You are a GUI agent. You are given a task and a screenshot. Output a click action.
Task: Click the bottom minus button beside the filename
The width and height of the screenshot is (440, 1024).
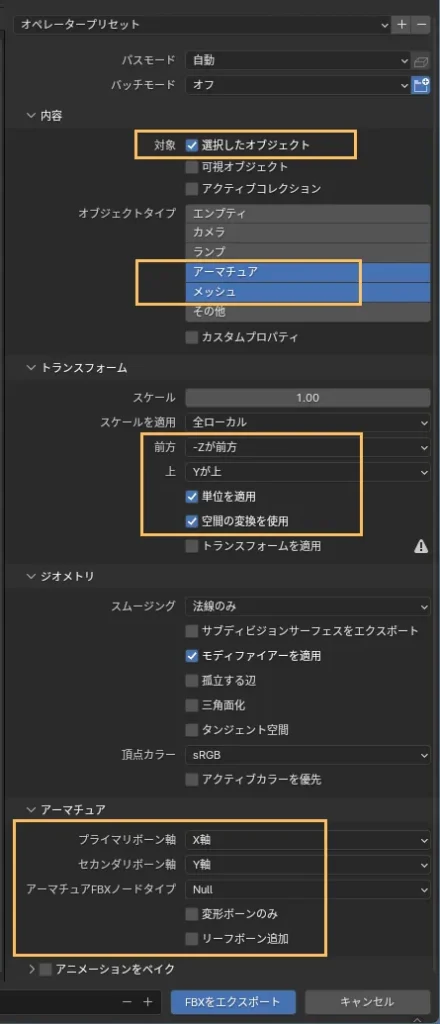127,1001
